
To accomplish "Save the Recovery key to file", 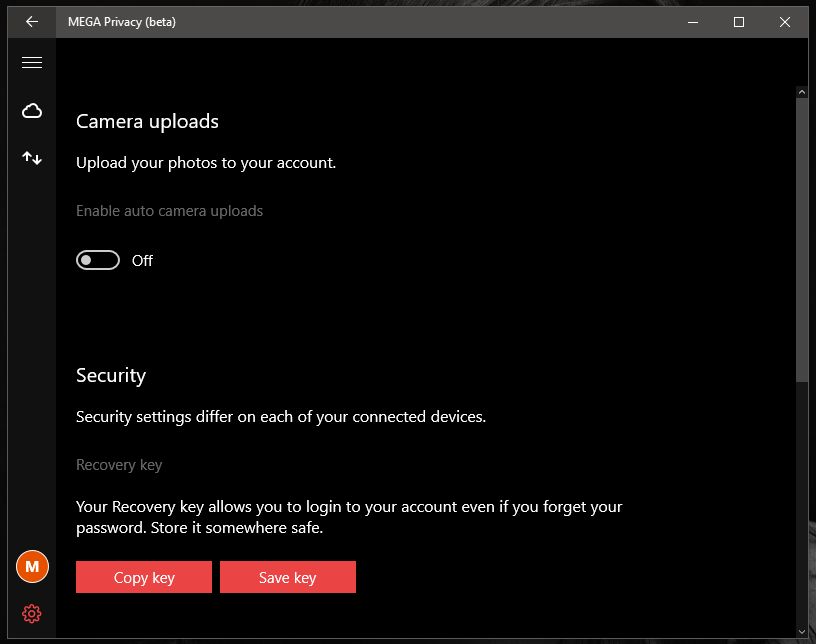I will tap(288, 577).
